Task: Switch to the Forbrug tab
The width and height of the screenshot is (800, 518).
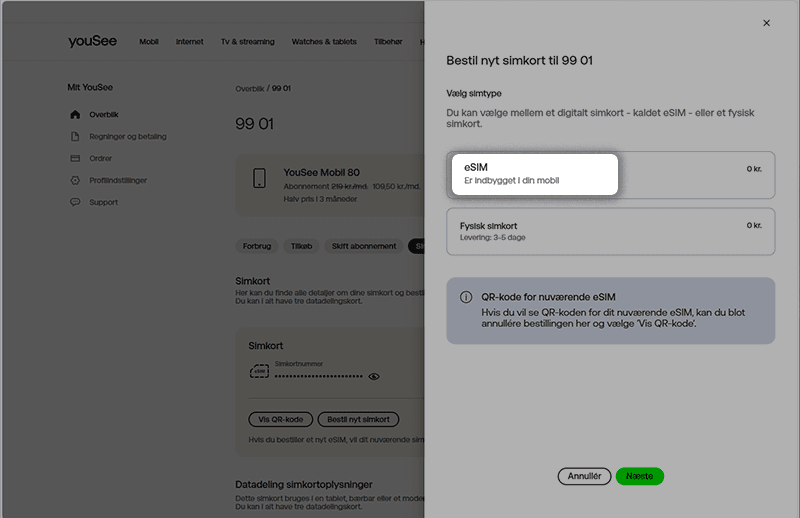Action: (x=257, y=245)
